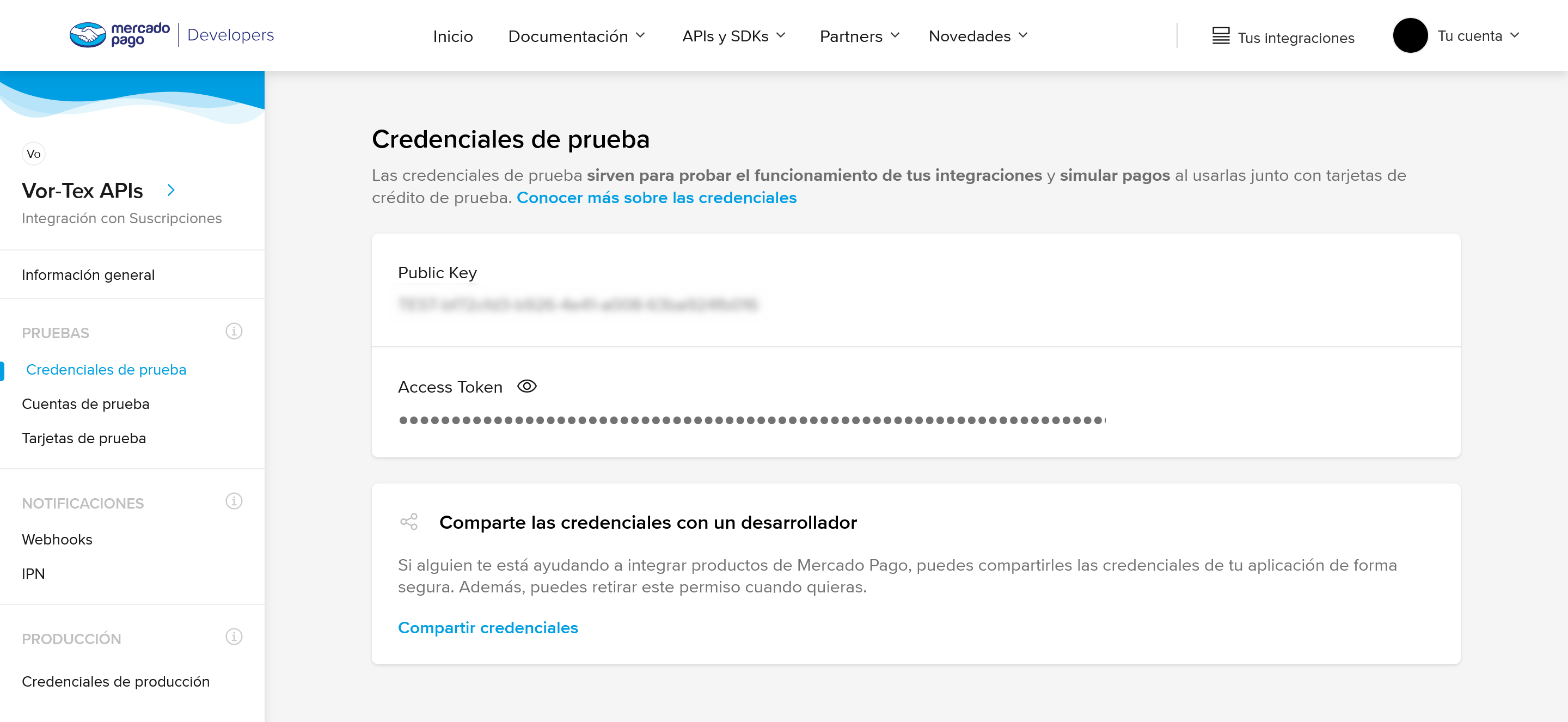Open the Developers home link
Screen dimensions: 1568x722
230,35
